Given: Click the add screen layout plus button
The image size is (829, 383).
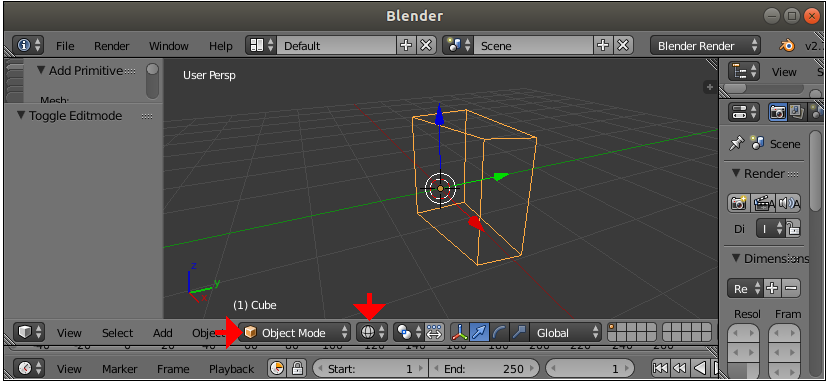Looking at the screenshot, I should (406, 45).
